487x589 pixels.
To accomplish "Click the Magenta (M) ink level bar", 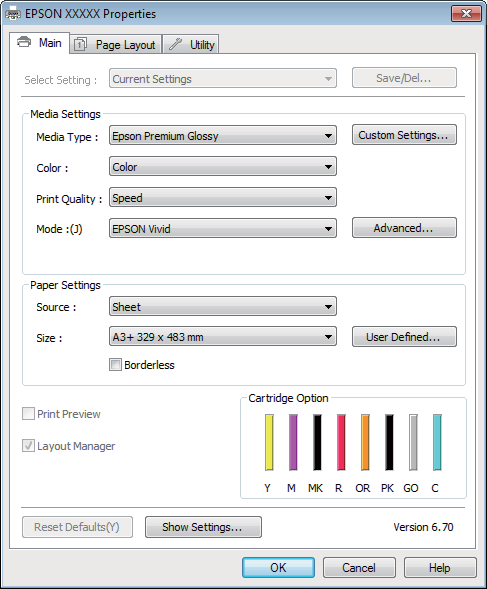I will coord(293,442).
